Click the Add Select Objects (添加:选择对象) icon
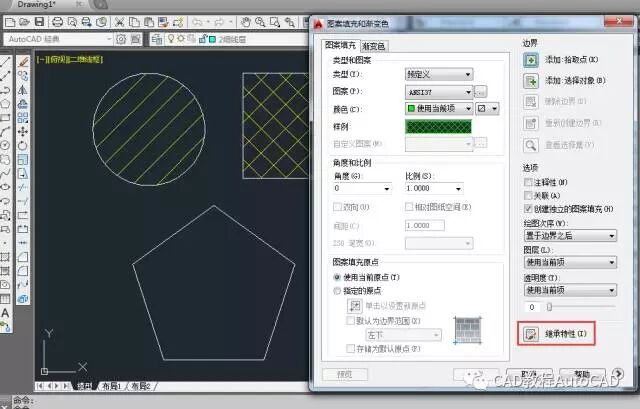Viewport: 640px width, 409px height. pyautogui.click(x=531, y=83)
